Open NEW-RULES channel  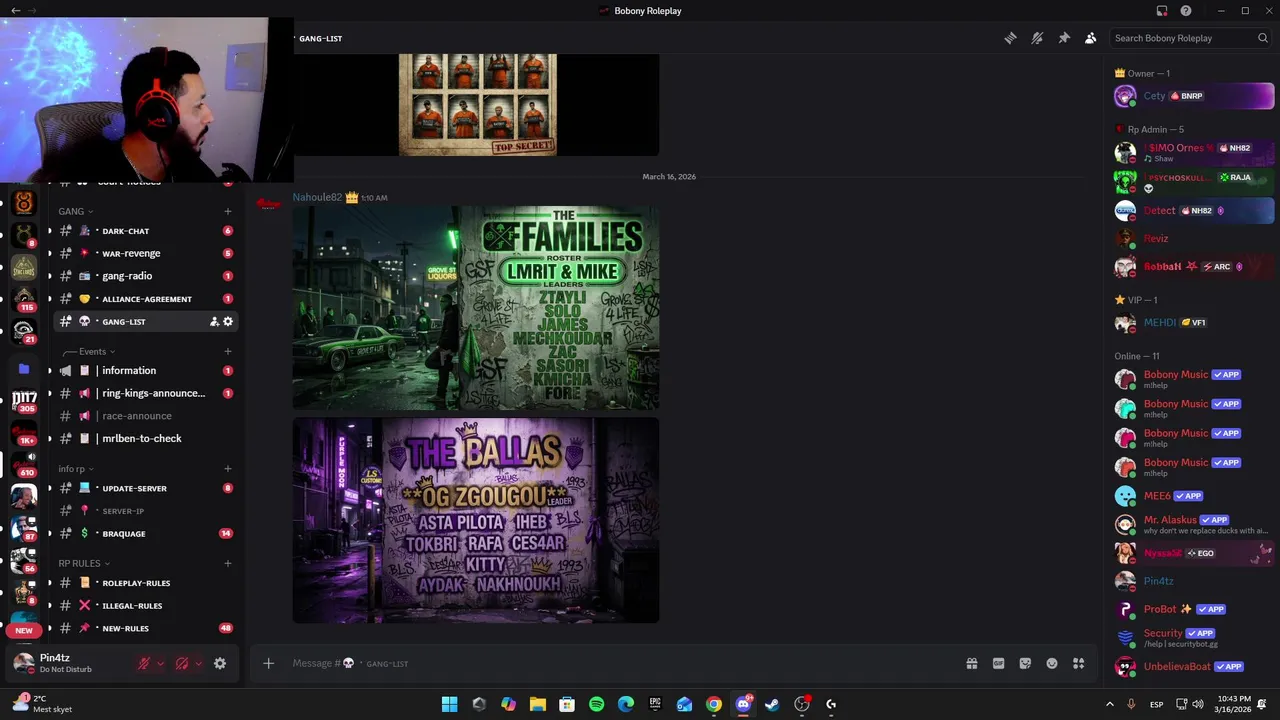pyautogui.click(x=145, y=628)
